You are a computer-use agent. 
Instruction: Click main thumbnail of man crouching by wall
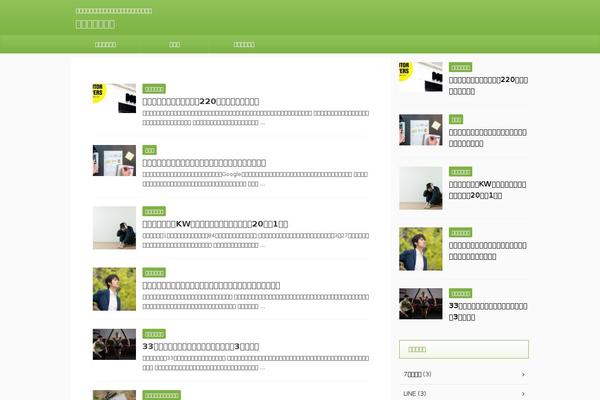(114, 228)
